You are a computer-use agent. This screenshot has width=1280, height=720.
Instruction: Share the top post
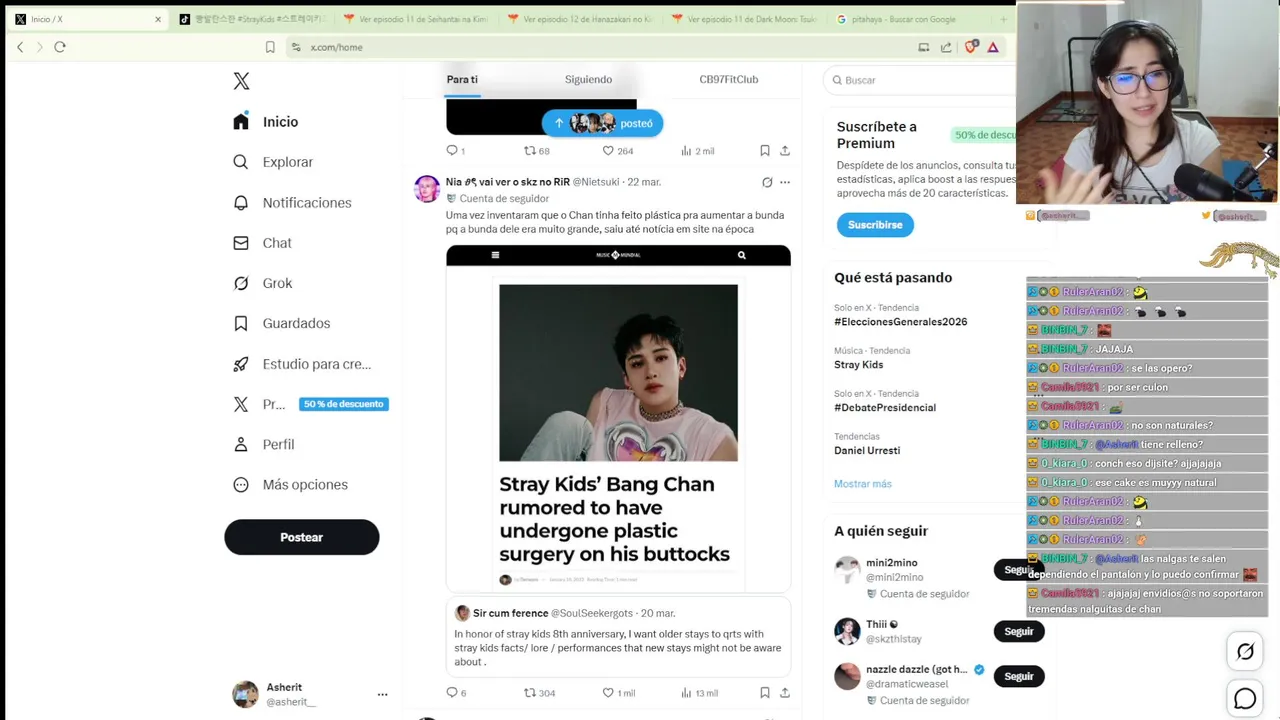pyautogui.click(x=785, y=151)
